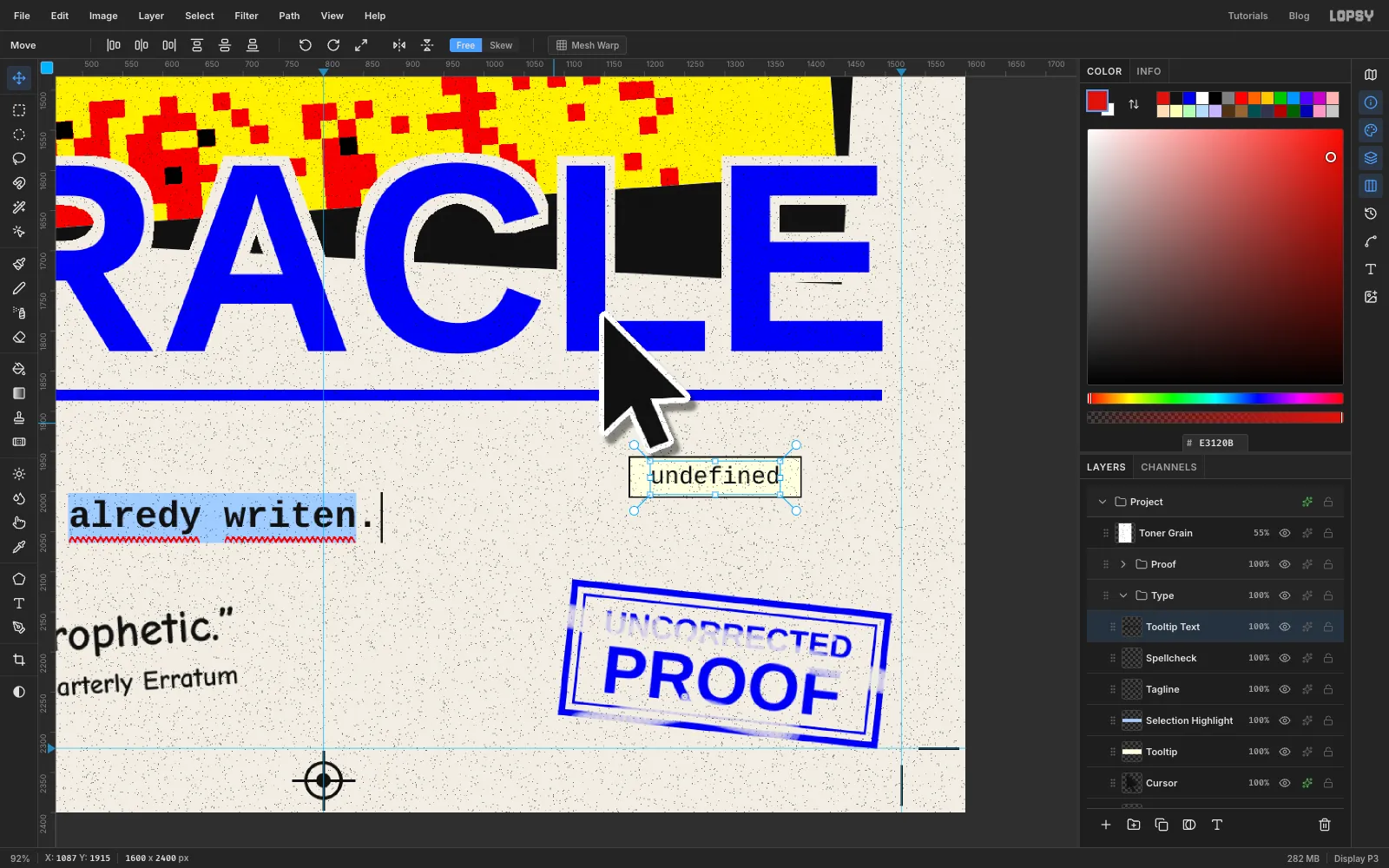Create a new text layer icon
The width and height of the screenshot is (1389, 868).
(x=1217, y=825)
